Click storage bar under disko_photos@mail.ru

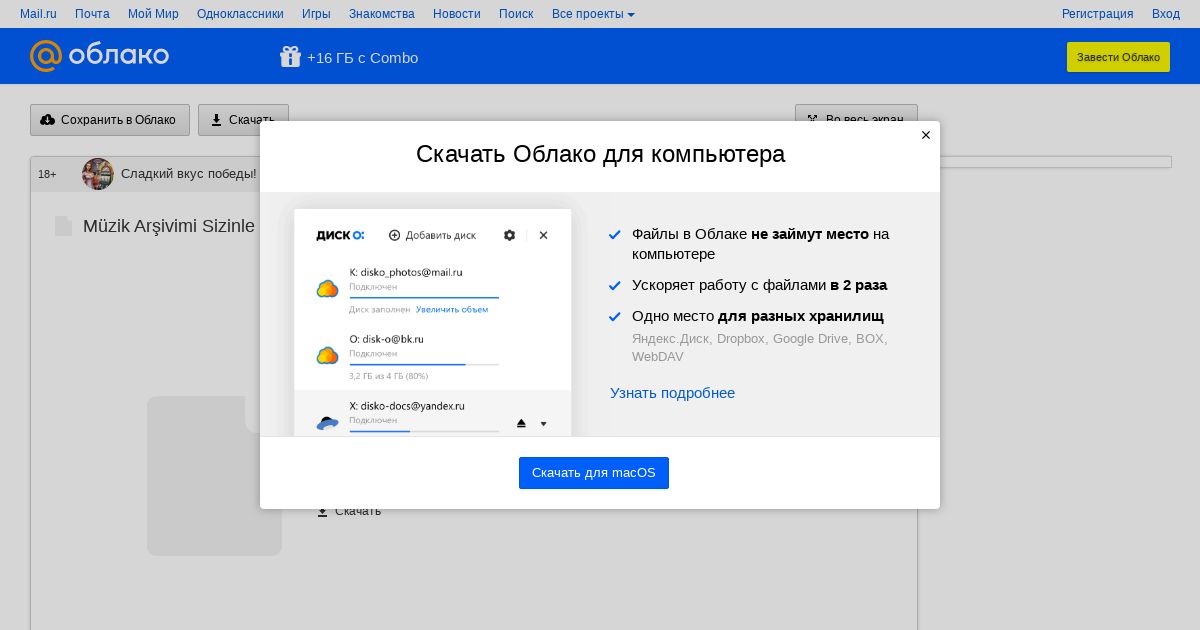pyautogui.click(x=424, y=298)
